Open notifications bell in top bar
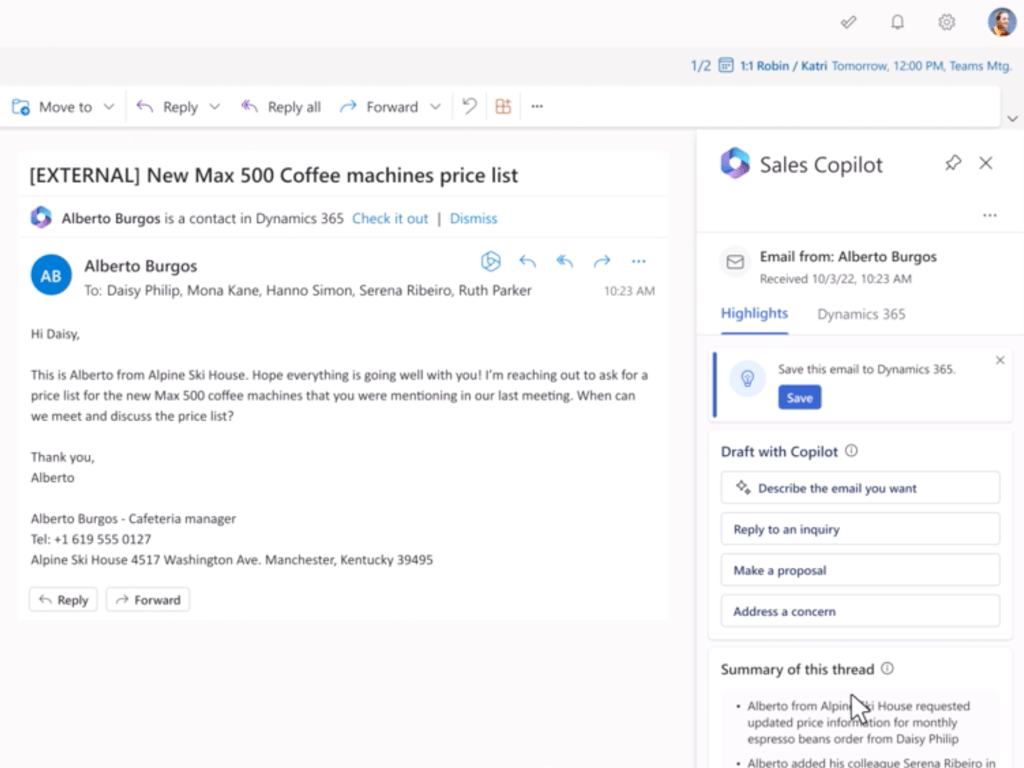The height and width of the screenshot is (768, 1024). click(x=898, y=22)
